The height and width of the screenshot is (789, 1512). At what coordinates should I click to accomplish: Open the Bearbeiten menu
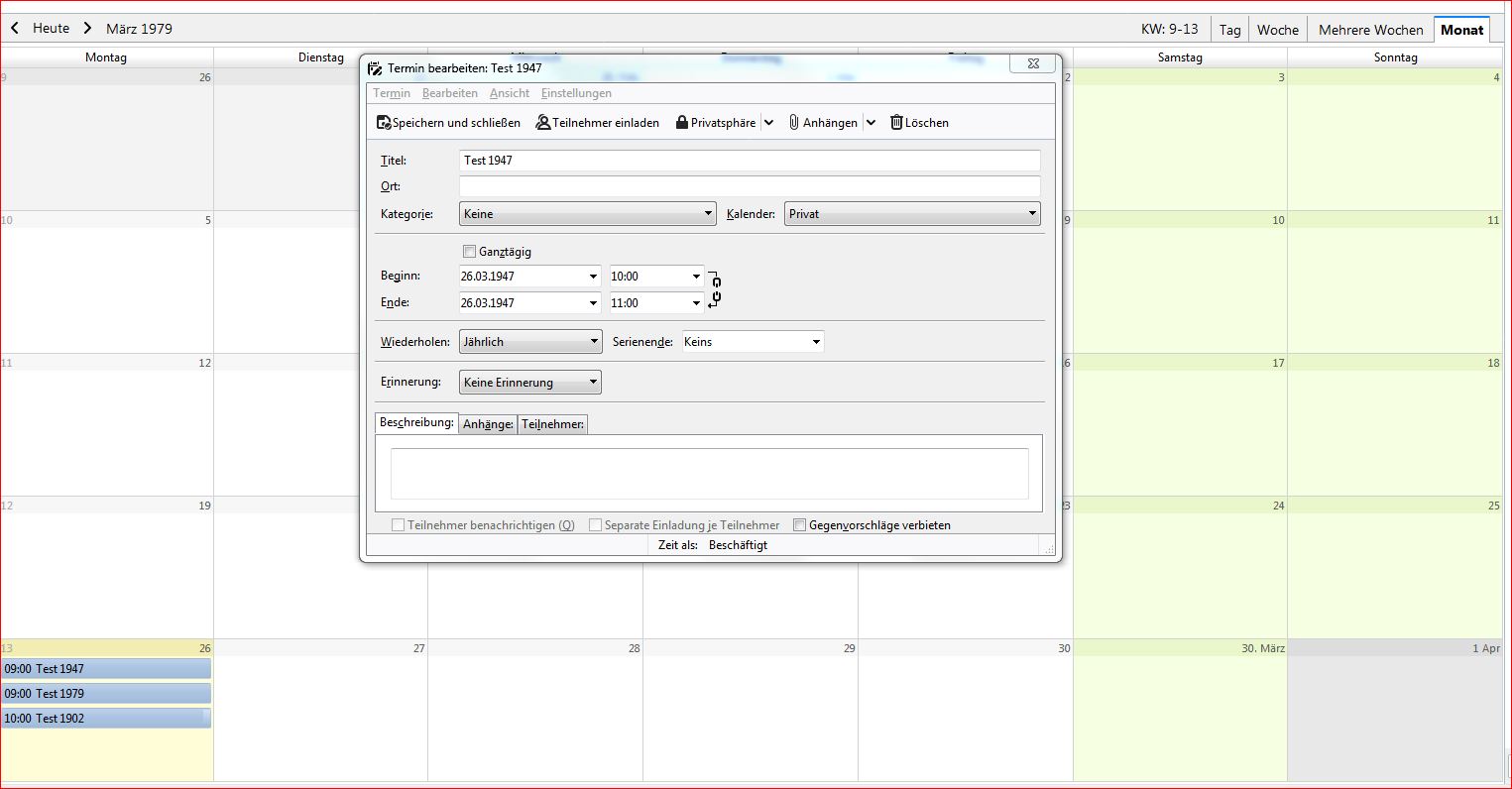[x=449, y=93]
